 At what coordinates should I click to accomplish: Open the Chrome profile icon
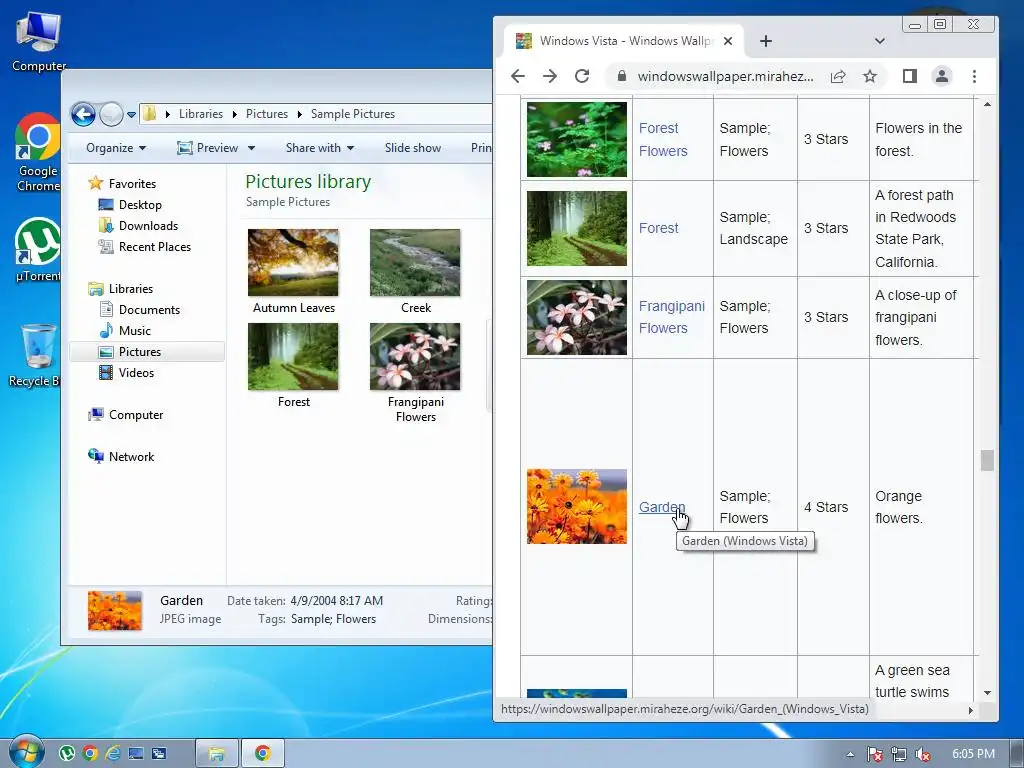942,76
